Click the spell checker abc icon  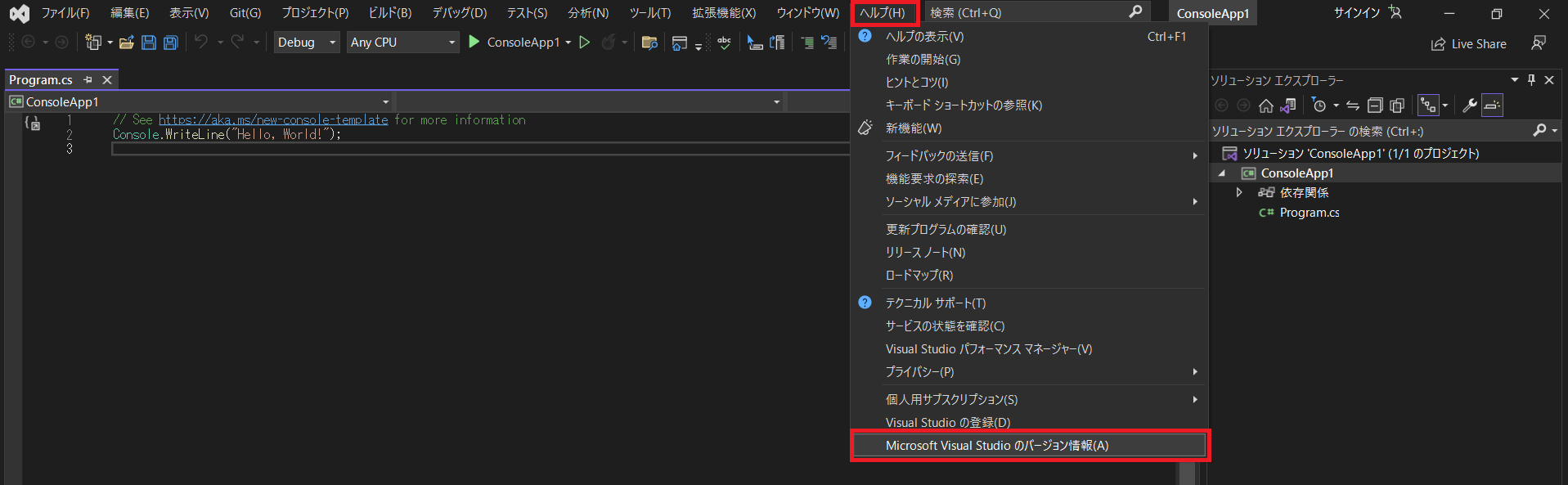(724, 43)
